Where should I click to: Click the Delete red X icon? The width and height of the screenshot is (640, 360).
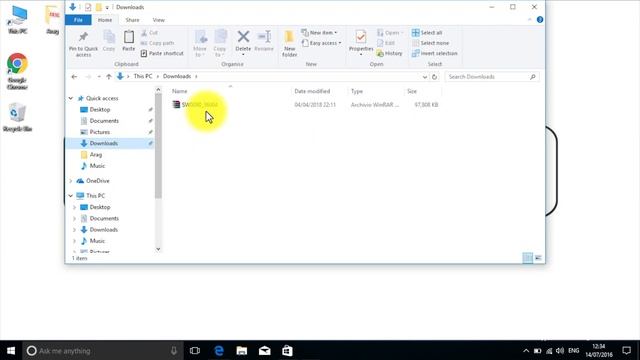pyautogui.click(x=243, y=37)
